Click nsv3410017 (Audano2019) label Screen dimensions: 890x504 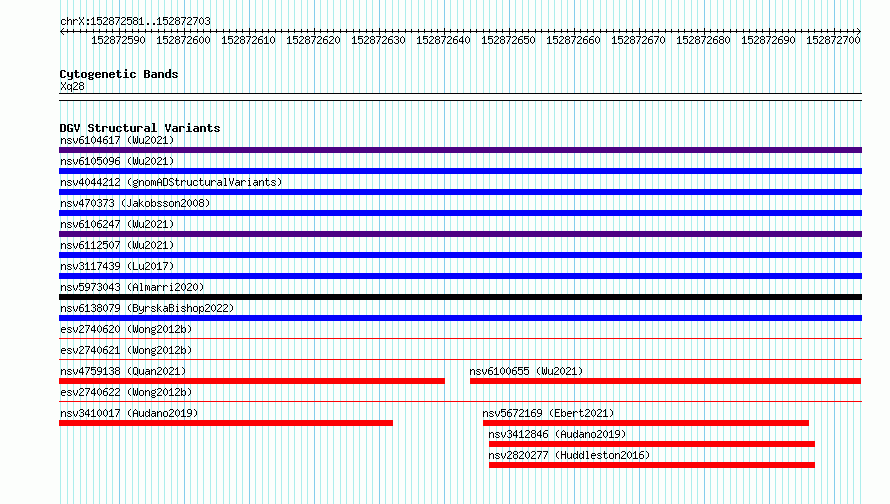(x=129, y=413)
